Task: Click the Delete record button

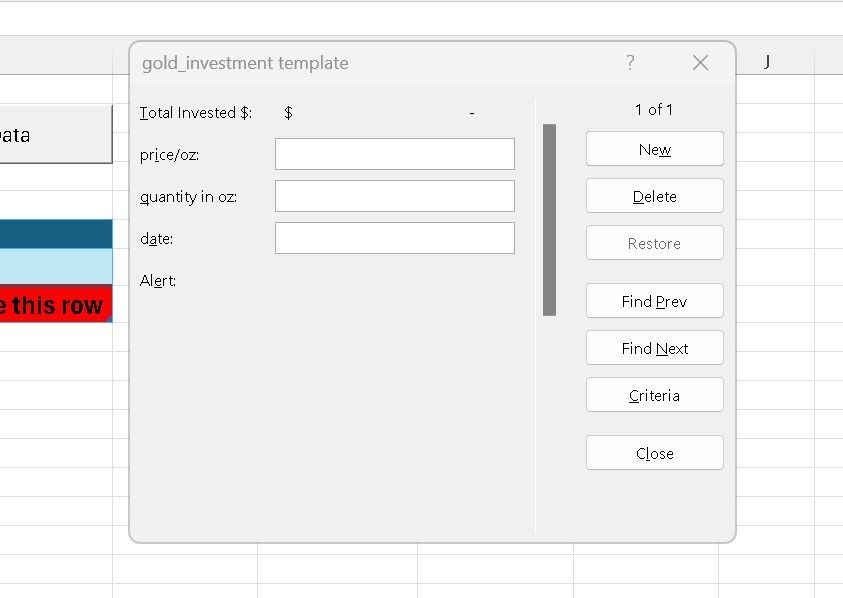Action: click(654, 195)
